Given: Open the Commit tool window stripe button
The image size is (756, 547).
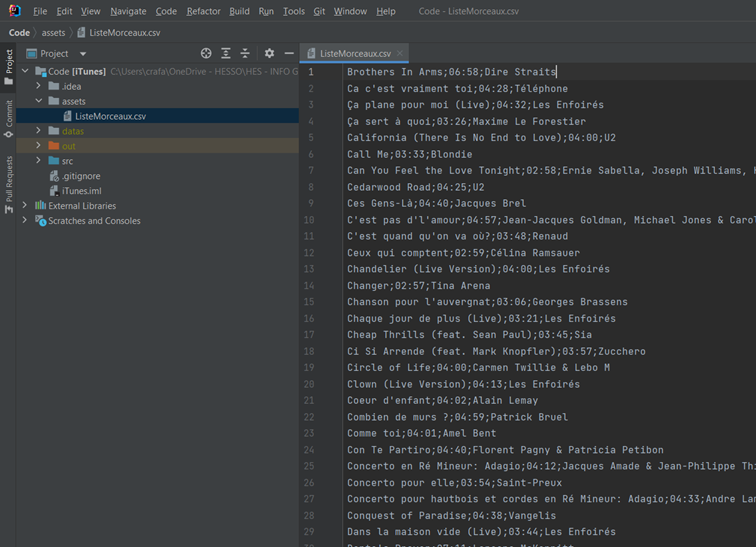Looking at the screenshot, I should tap(9, 119).
